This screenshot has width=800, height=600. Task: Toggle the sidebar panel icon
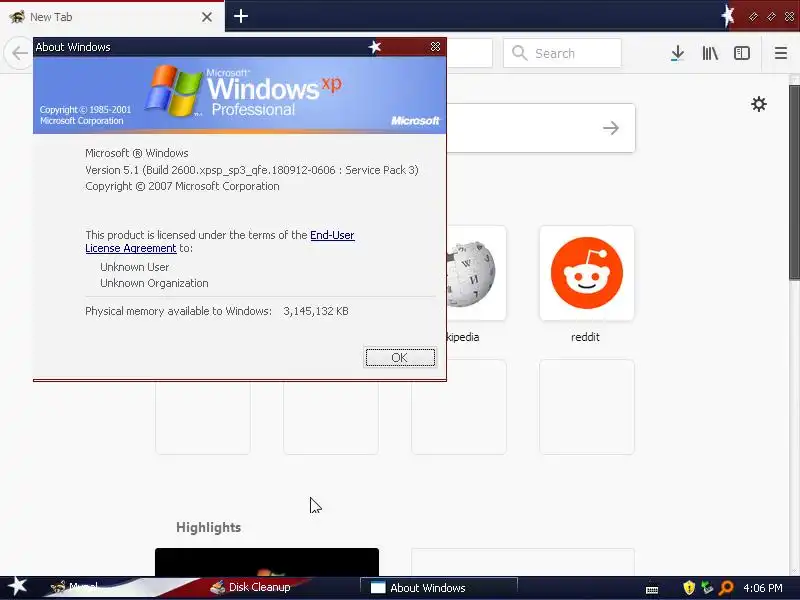click(x=741, y=53)
